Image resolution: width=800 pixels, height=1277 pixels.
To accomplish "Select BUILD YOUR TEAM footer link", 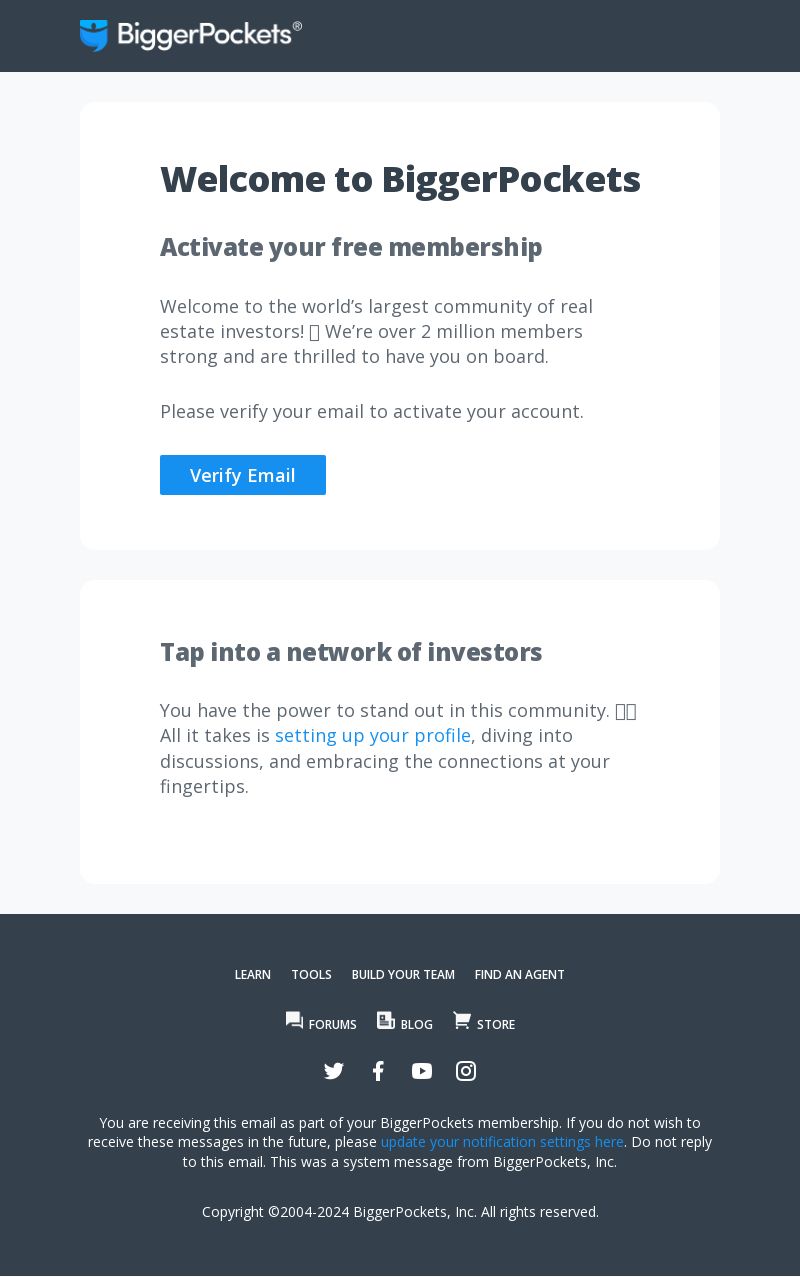I will point(403,975).
